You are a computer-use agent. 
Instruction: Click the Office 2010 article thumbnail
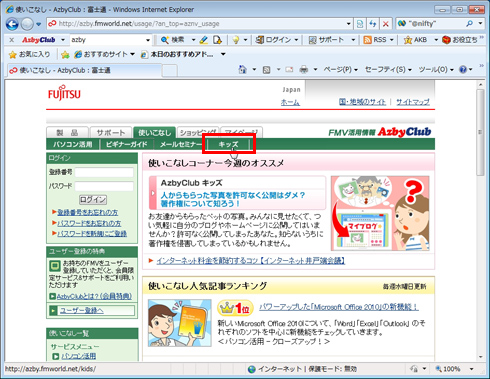[179, 323]
